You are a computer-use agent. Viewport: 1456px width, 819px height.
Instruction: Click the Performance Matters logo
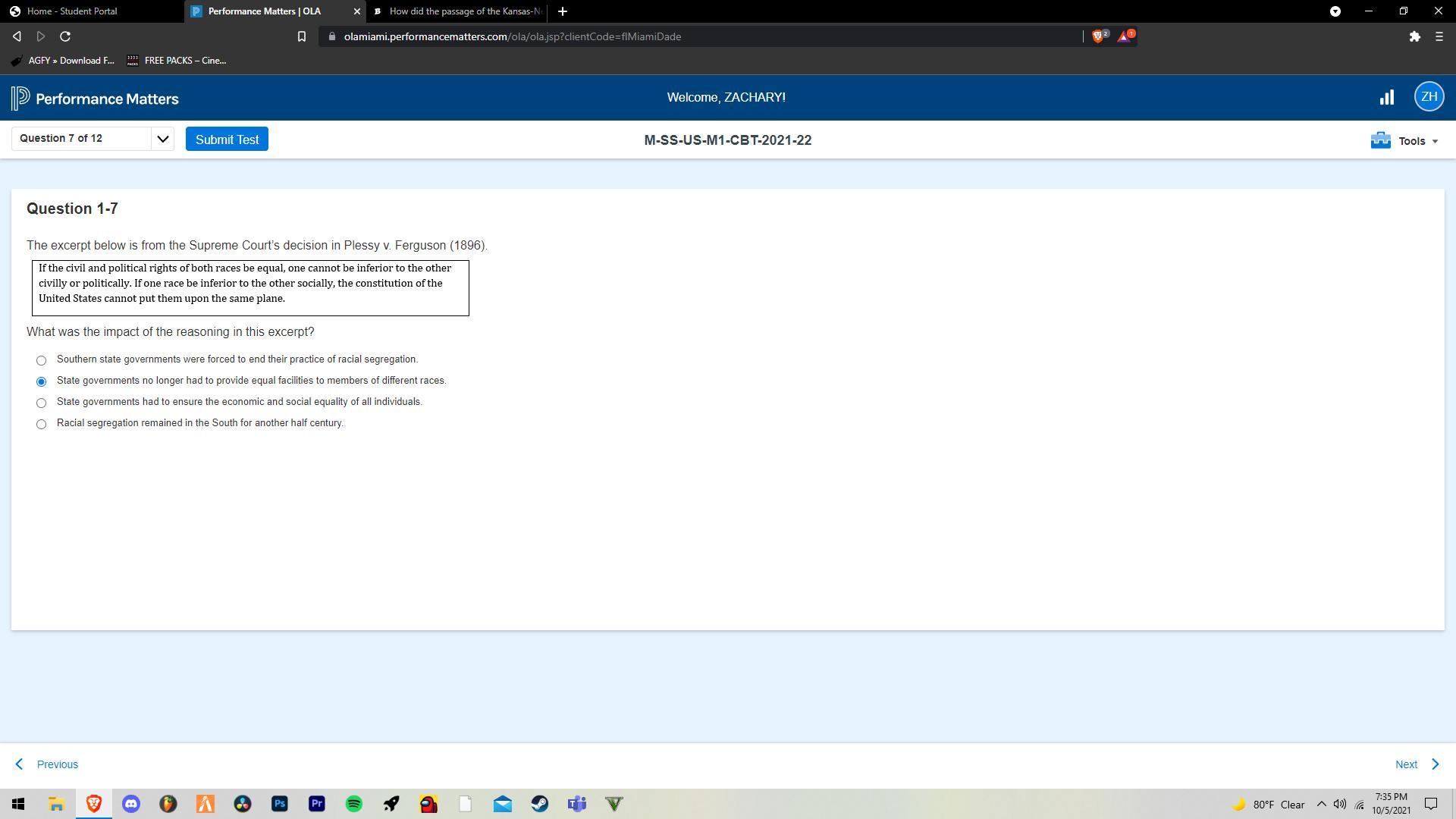(95, 99)
